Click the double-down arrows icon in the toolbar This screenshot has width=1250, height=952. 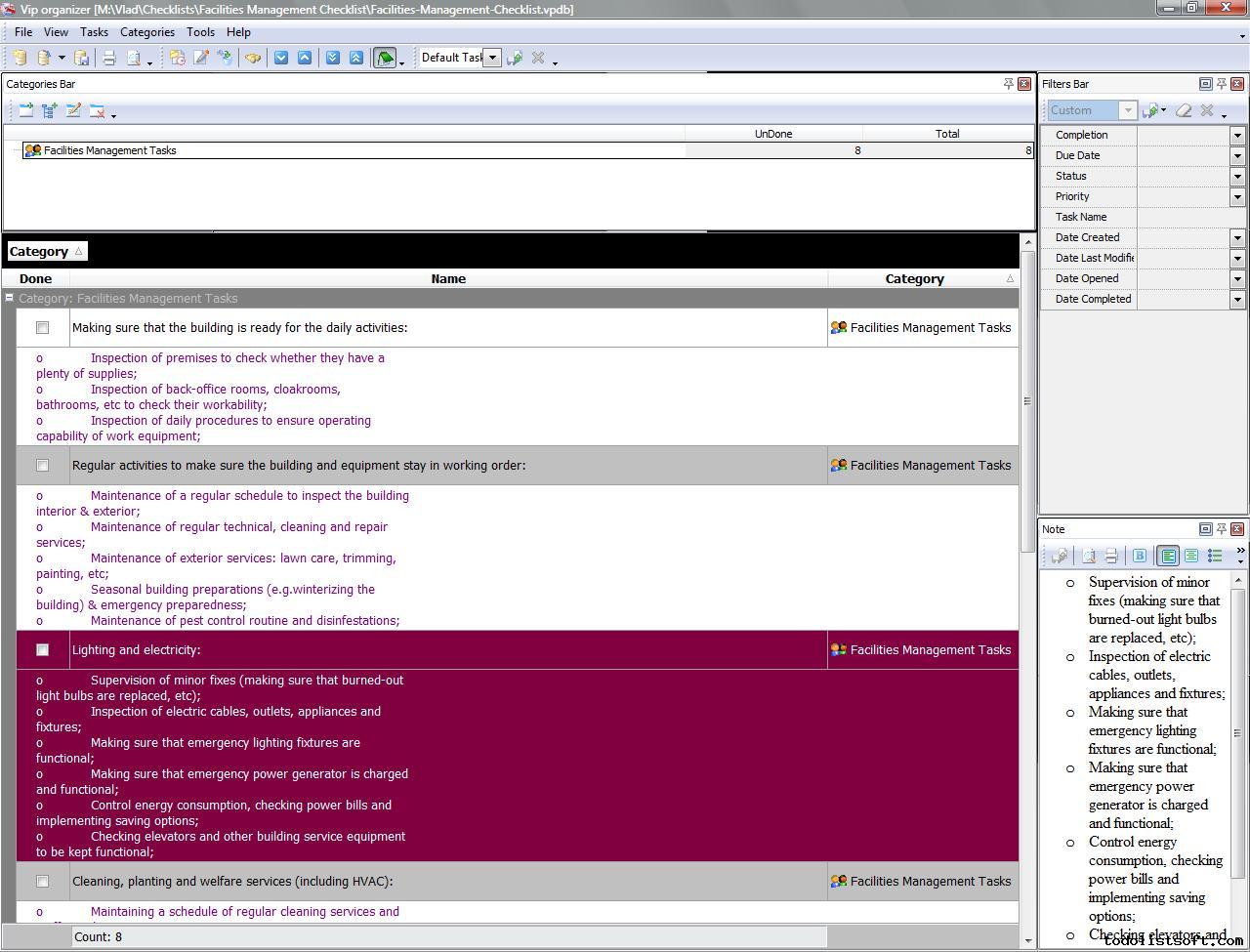(x=332, y=58)
